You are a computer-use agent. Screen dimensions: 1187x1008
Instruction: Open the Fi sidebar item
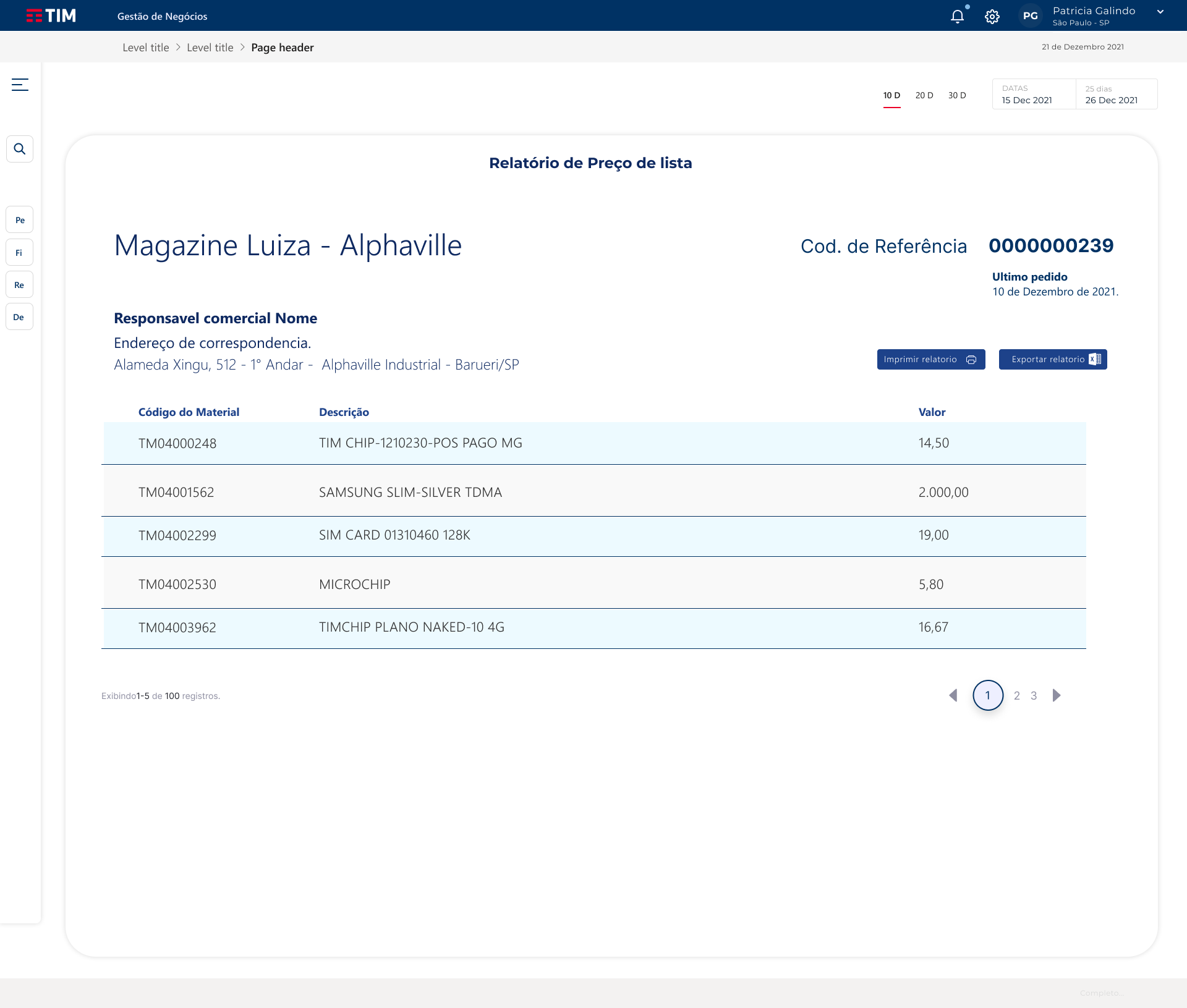point(20,253)
